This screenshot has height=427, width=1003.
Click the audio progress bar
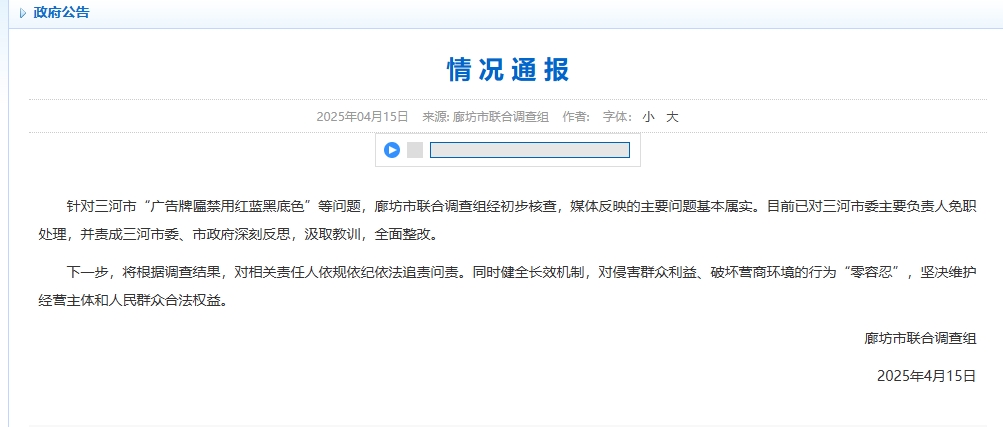pyautogui.click(x=529, y=150)
